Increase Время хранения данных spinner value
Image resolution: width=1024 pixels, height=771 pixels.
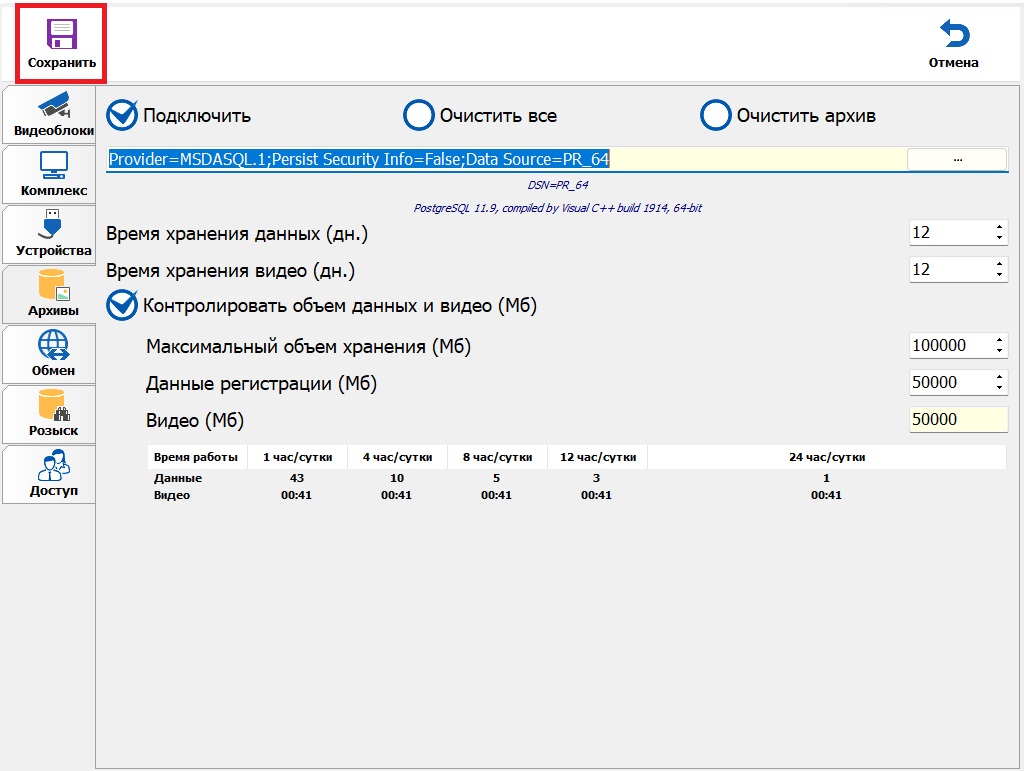[x=999, y=227]
